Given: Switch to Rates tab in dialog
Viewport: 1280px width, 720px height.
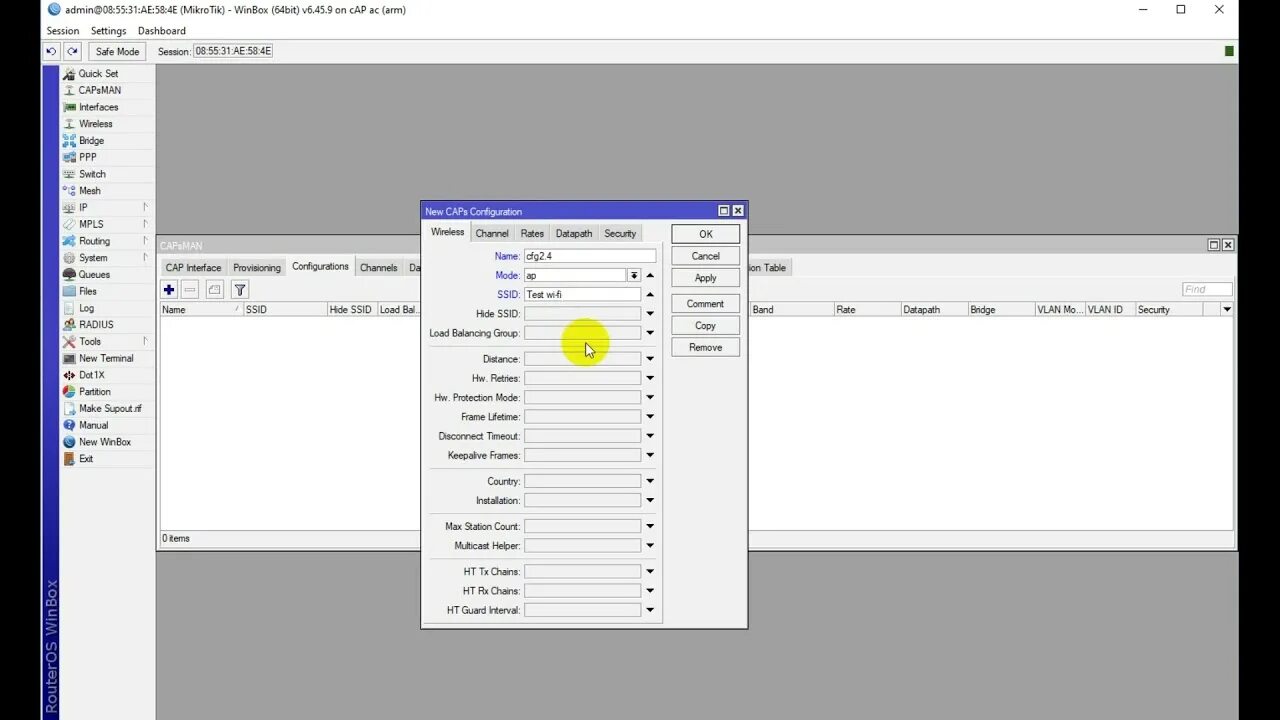Looking at the screenshot, I should click(532, 233).
